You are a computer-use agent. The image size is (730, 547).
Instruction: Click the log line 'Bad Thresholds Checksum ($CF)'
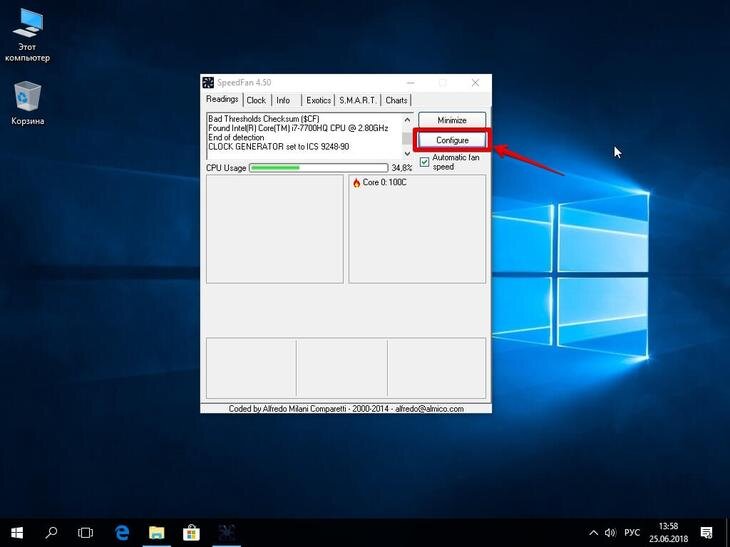pos(264,119)
